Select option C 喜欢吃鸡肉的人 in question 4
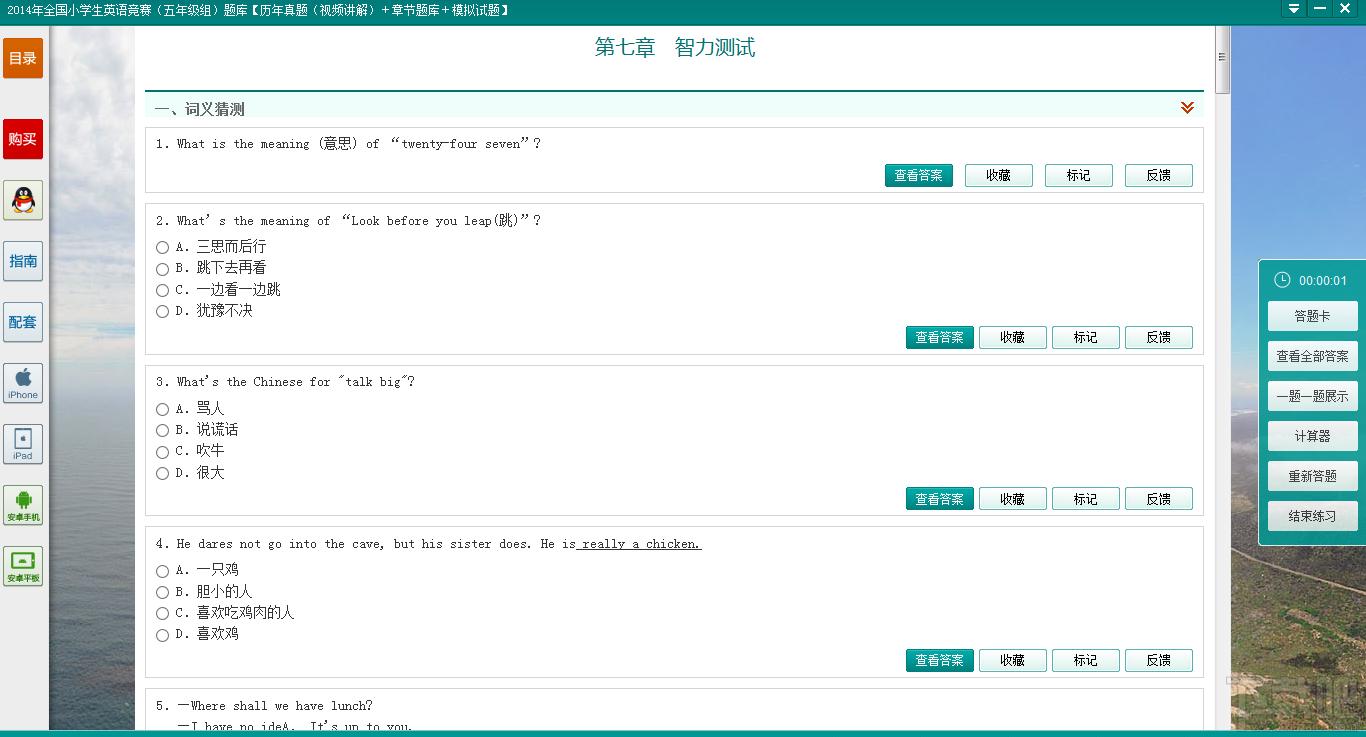Image resolution: width=1366 pixels, height=737 pixels. tap(162, 613)
